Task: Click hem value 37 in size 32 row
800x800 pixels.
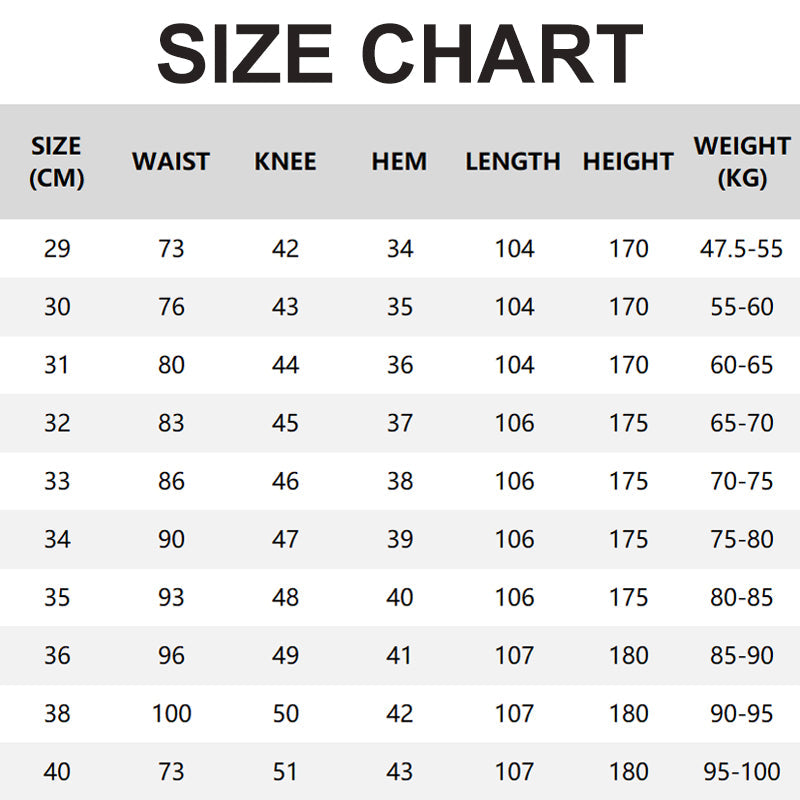Action: pos(399,423)
